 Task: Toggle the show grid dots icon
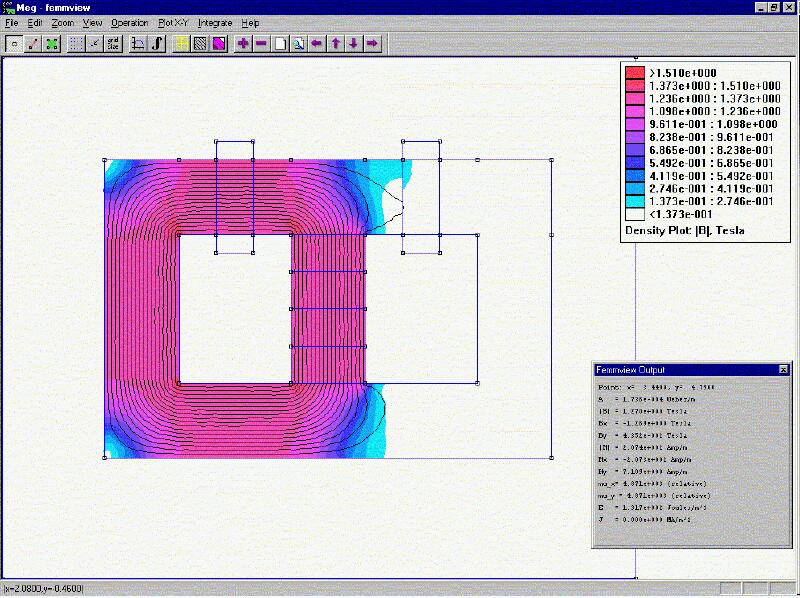[76, 43]
